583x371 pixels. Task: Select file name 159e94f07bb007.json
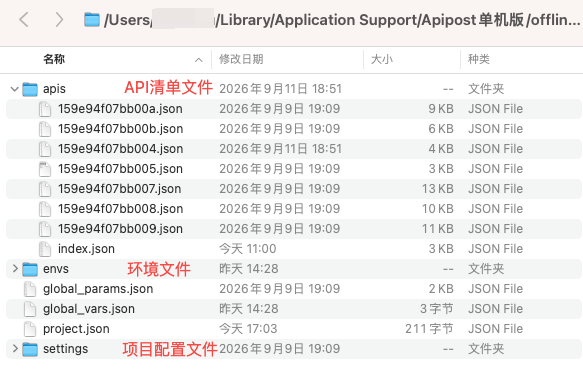[119, 189]
